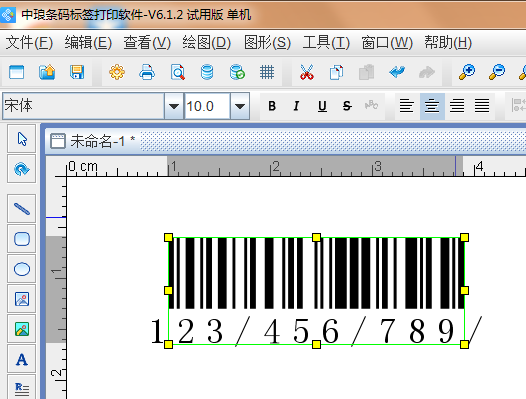Open the 帮助(H) menu

[x=448, y=43]
